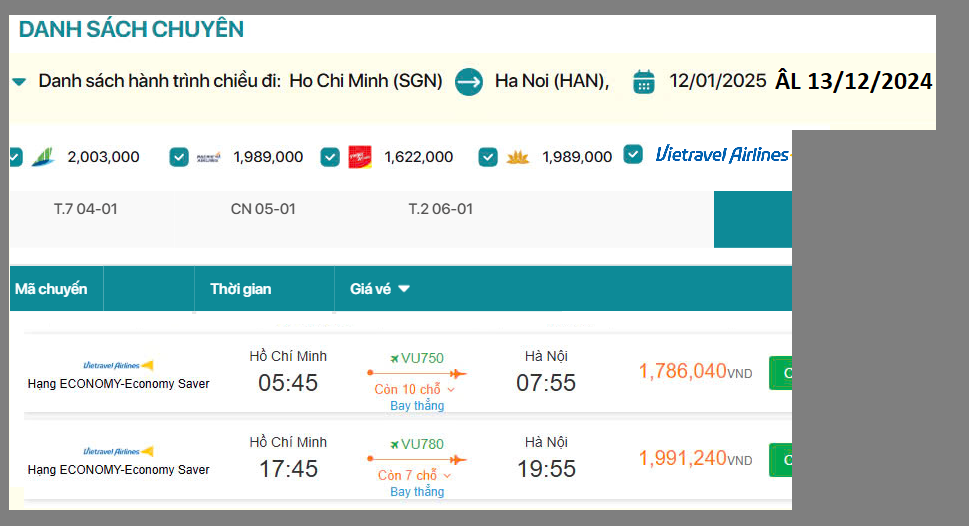Toggle the Vietravel Airlines filter checkbox
The image size is (969, 526).
(633, 154)
